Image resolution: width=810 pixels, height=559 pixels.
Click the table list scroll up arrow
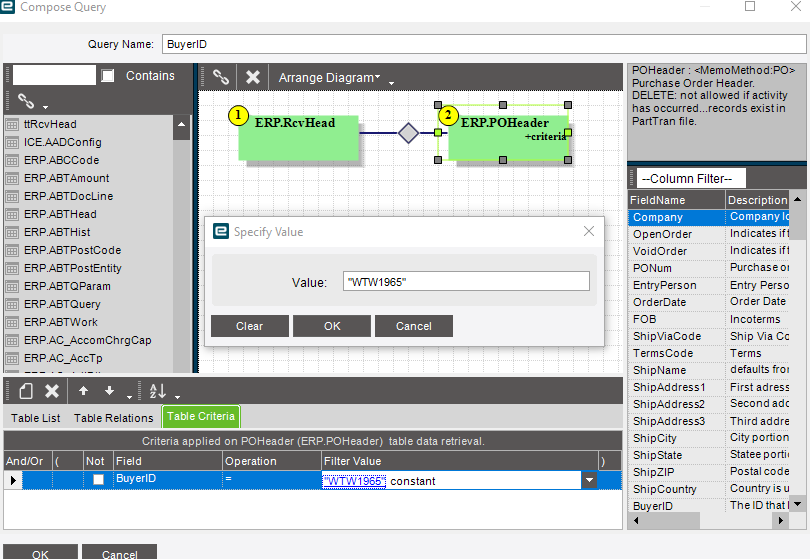point(181,125)
